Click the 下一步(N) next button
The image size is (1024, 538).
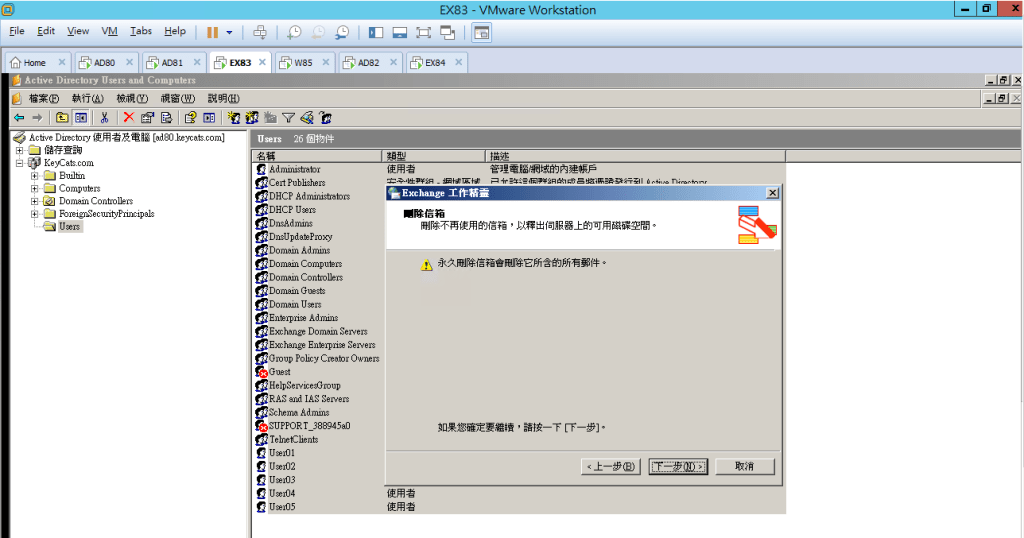pos(678,466)
